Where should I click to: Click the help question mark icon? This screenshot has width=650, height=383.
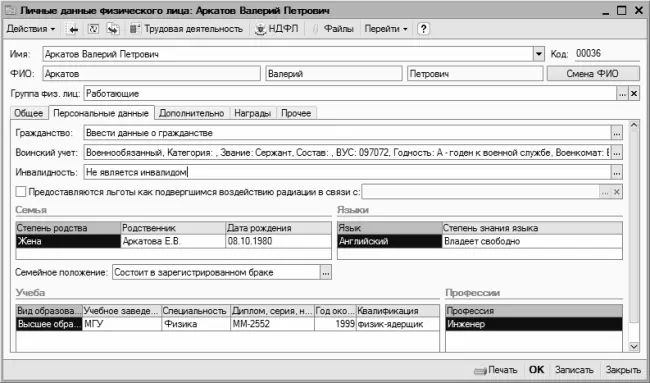coord(423,29)
